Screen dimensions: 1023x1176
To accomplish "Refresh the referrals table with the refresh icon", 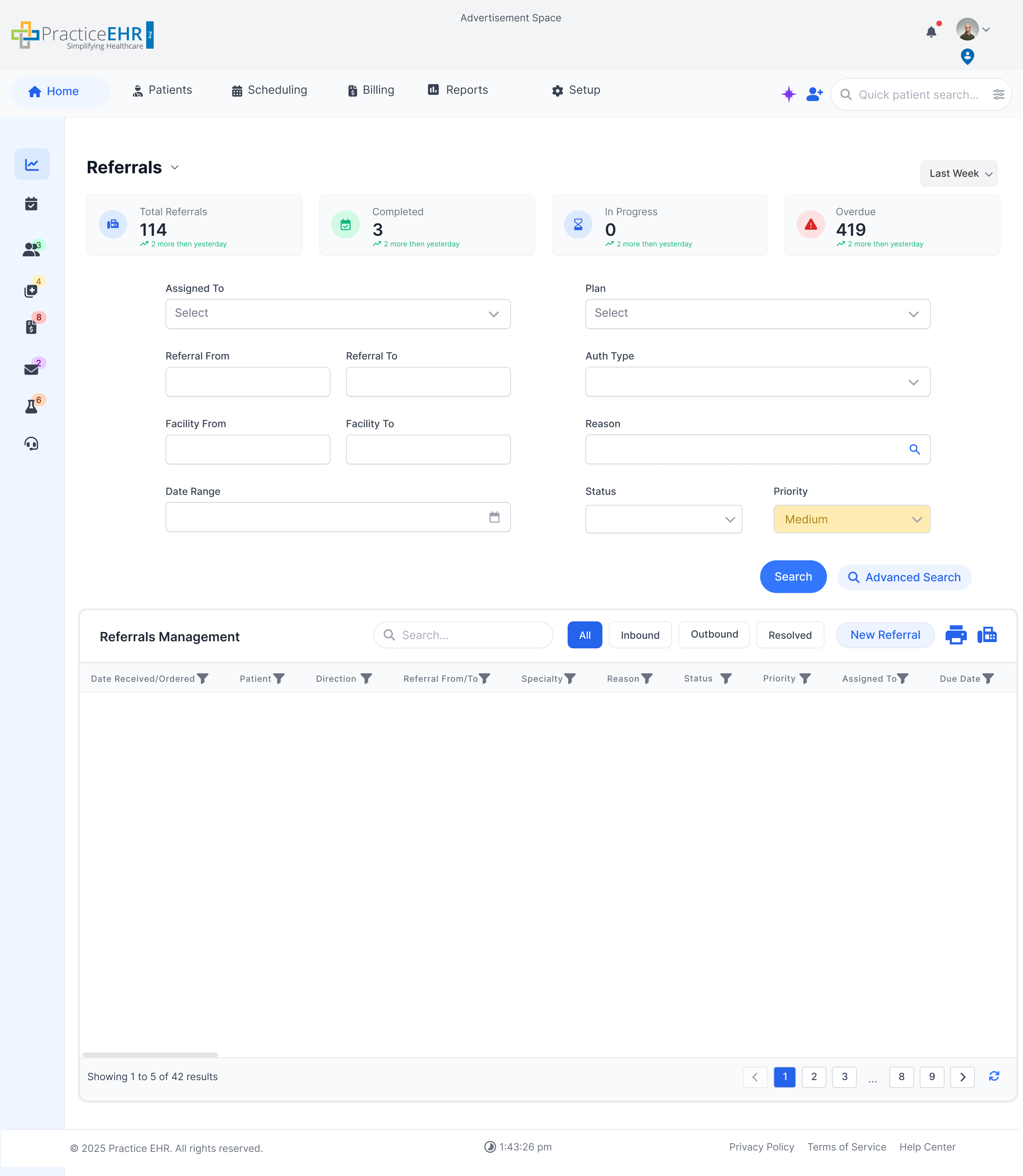I will (x=995, y=1077).
